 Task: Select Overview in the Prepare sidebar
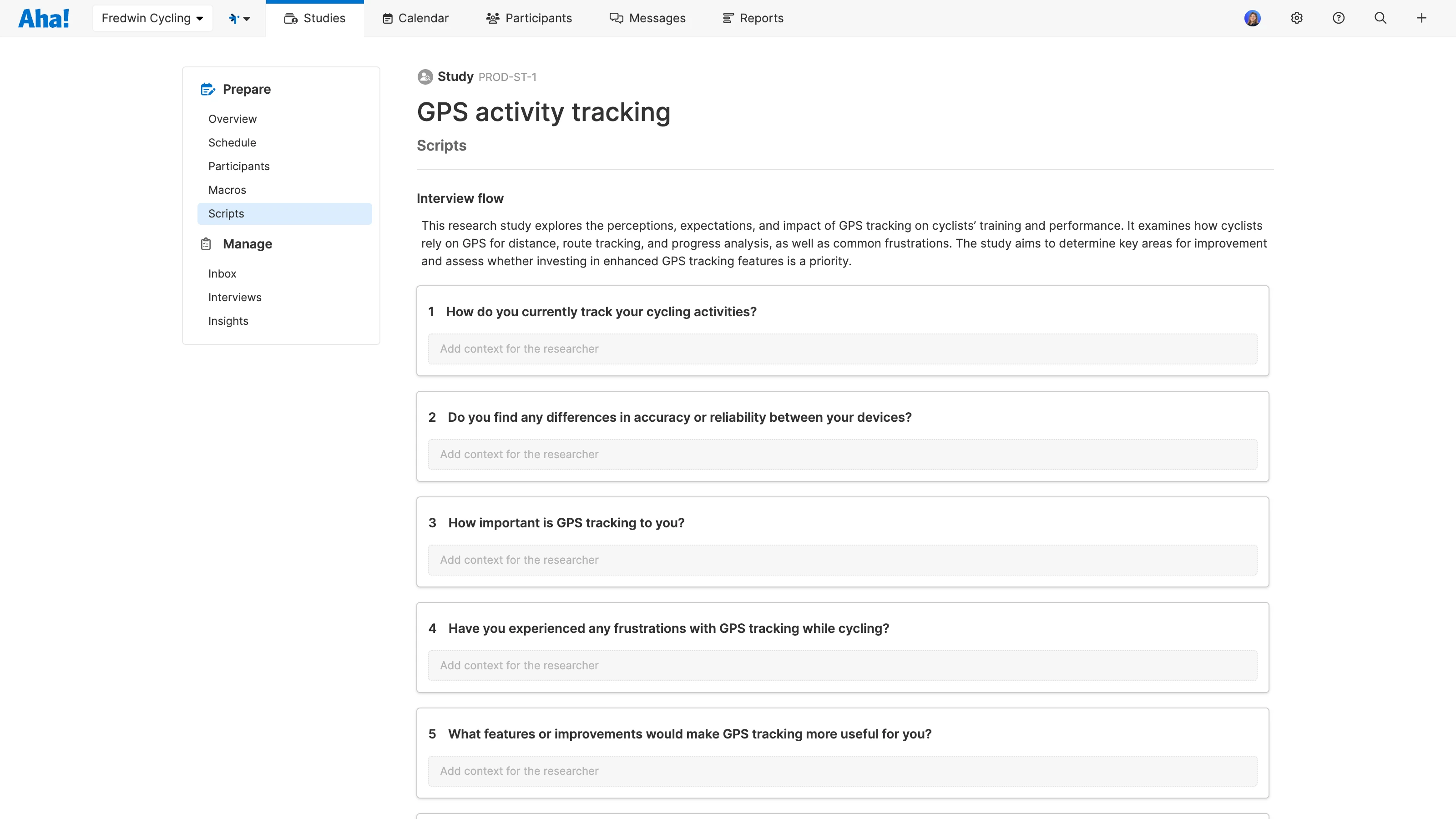click(233, 119)
